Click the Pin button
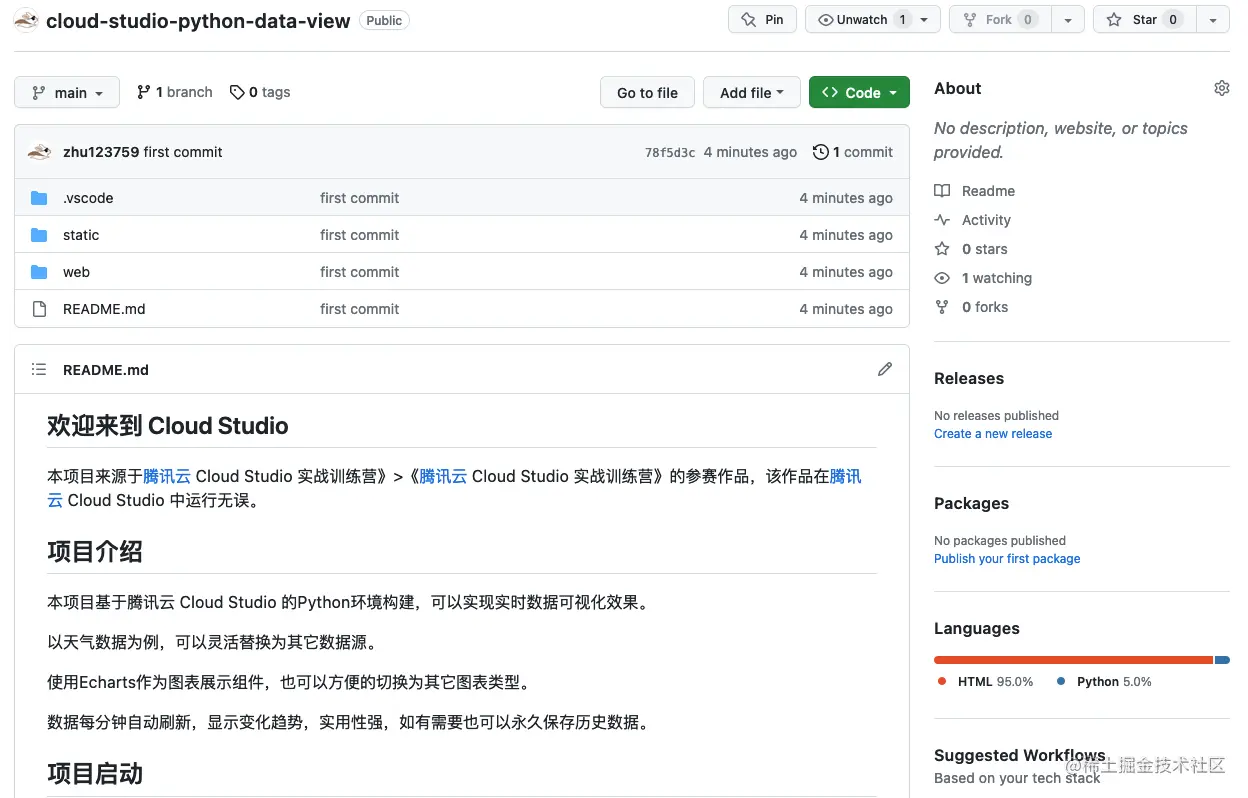The width and height of the screenshot is (1248, 798). (763, 20)
